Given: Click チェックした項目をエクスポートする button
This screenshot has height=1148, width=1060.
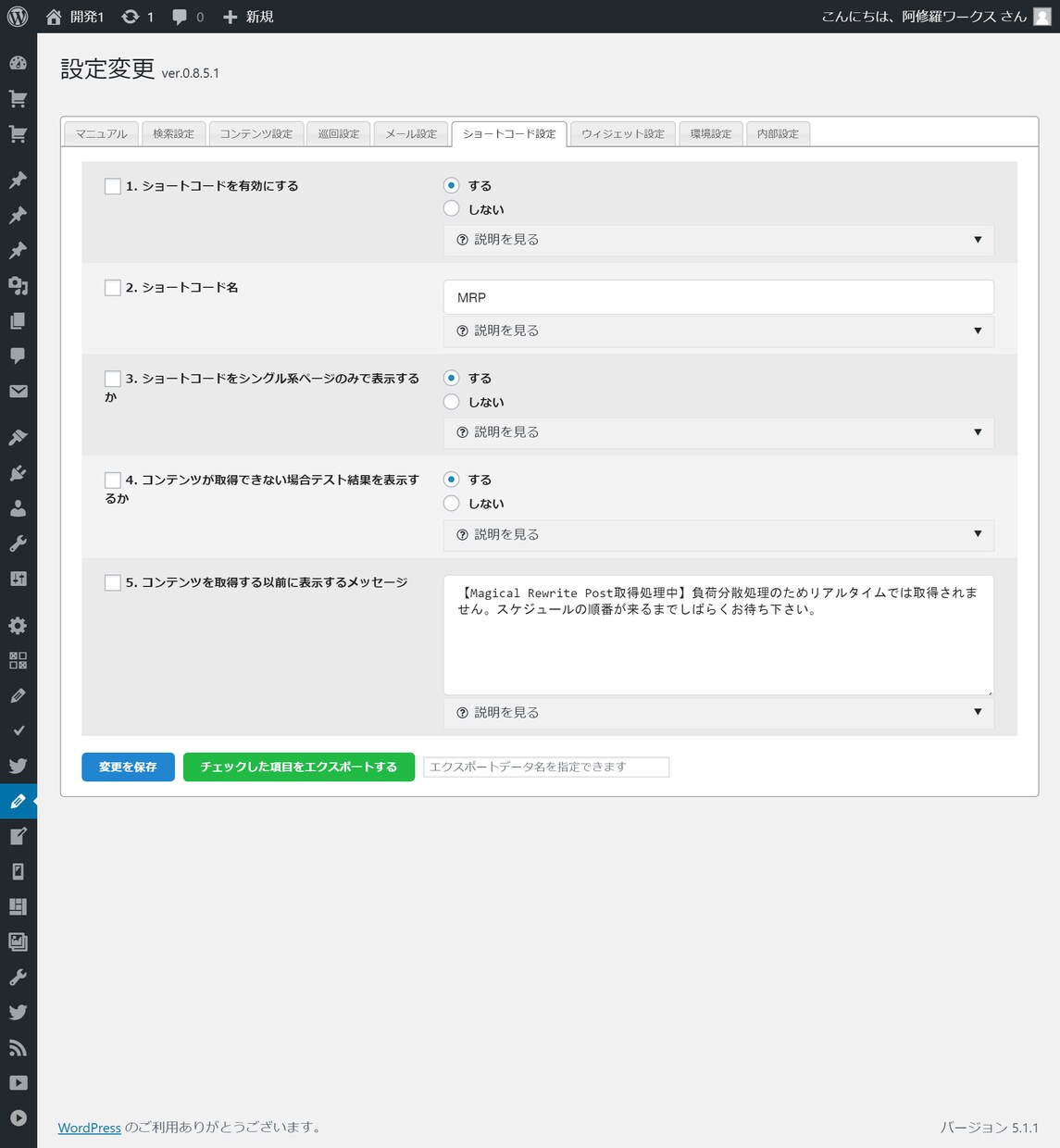Looking at the screenshot, I should coord(299,767).
